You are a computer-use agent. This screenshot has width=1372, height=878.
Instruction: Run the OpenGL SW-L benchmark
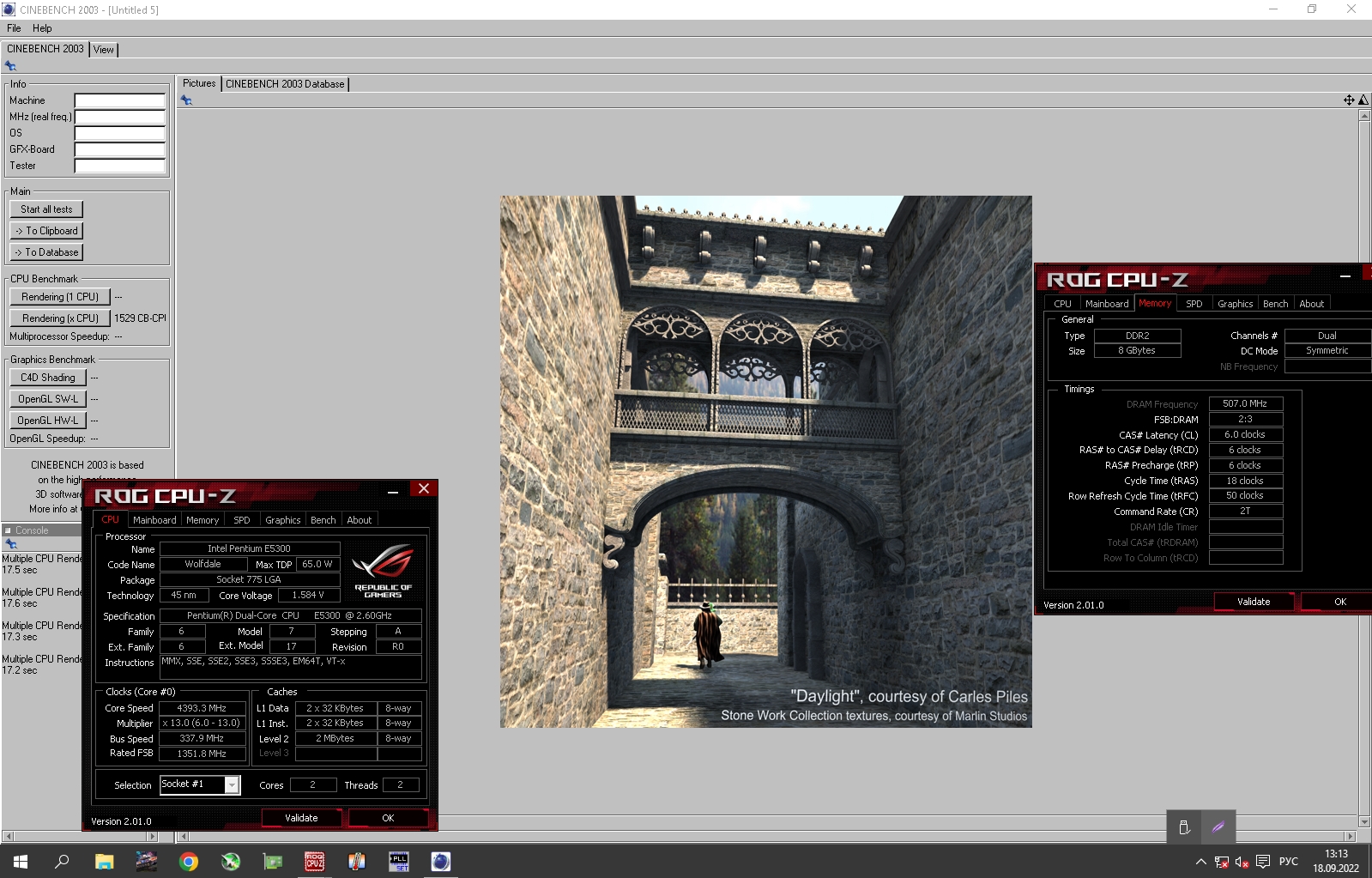pos(48,399)
